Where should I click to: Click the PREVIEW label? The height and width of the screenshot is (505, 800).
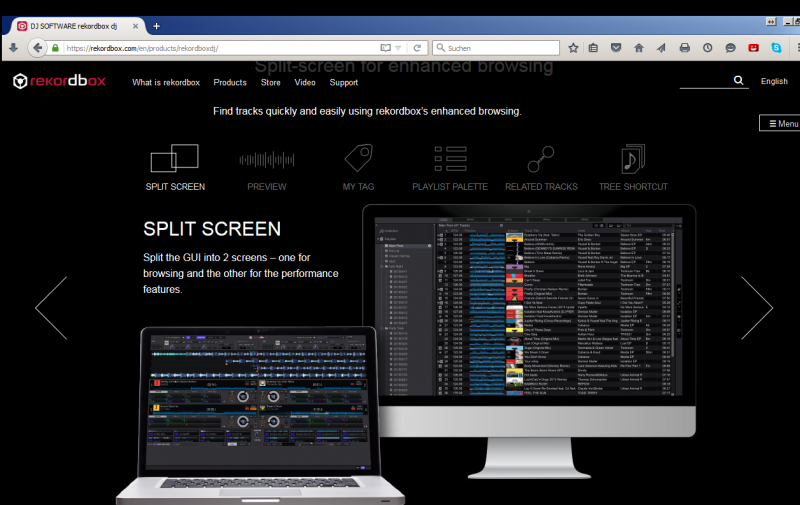(x=267, y=187)
